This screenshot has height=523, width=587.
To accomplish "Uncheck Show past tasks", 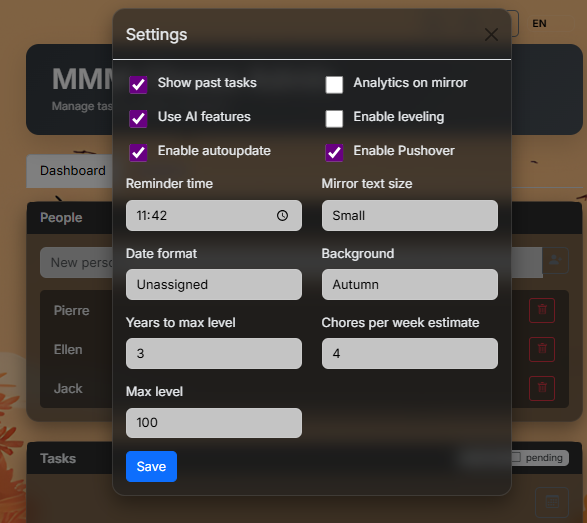I will pyautogui.click(x=138, y=84).
